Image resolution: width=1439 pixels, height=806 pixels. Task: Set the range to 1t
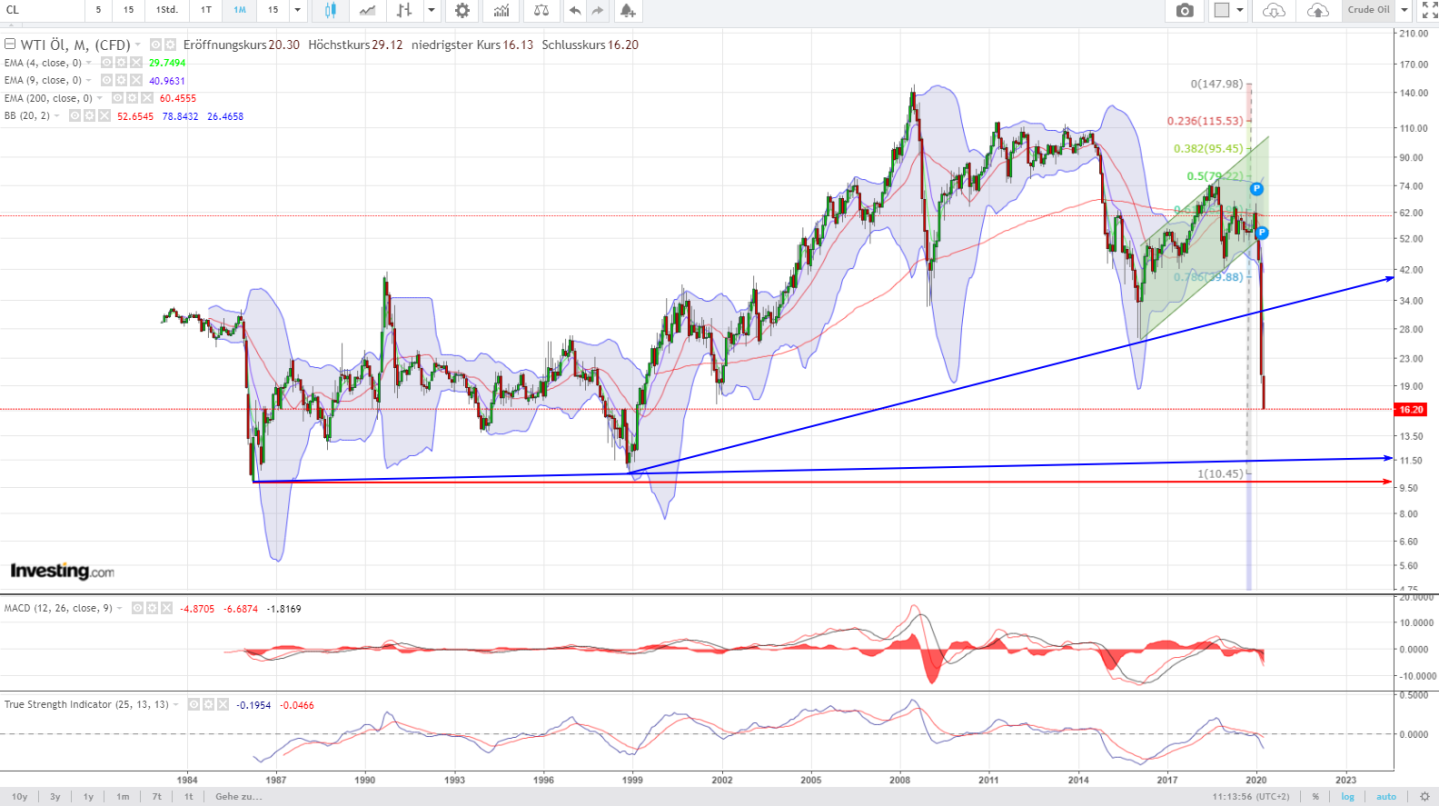pyautogui.click(x=189, y=797)
